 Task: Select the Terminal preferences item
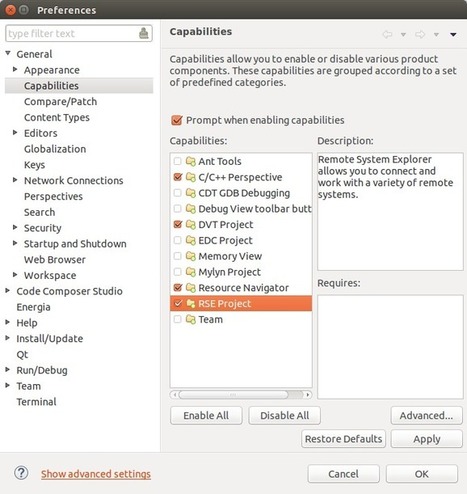click(36, 402)
